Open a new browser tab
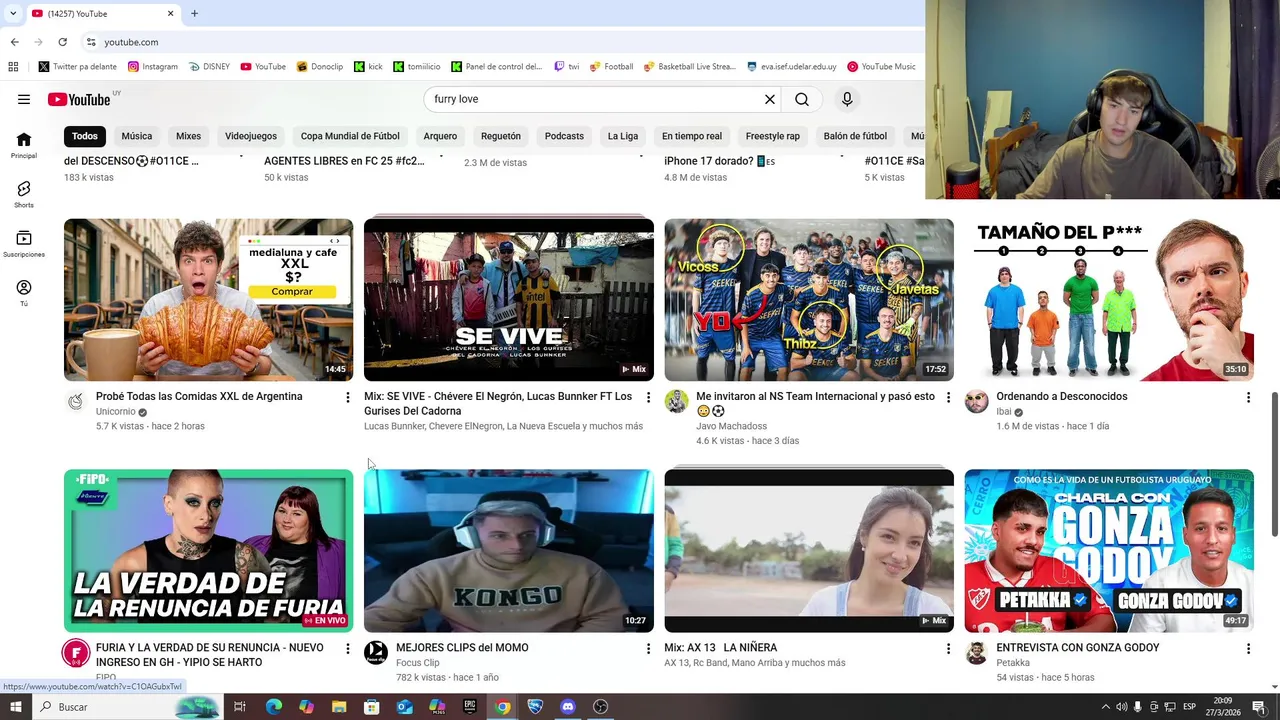1280x720 pixels. pyautogui.click(x=194, y=14)
